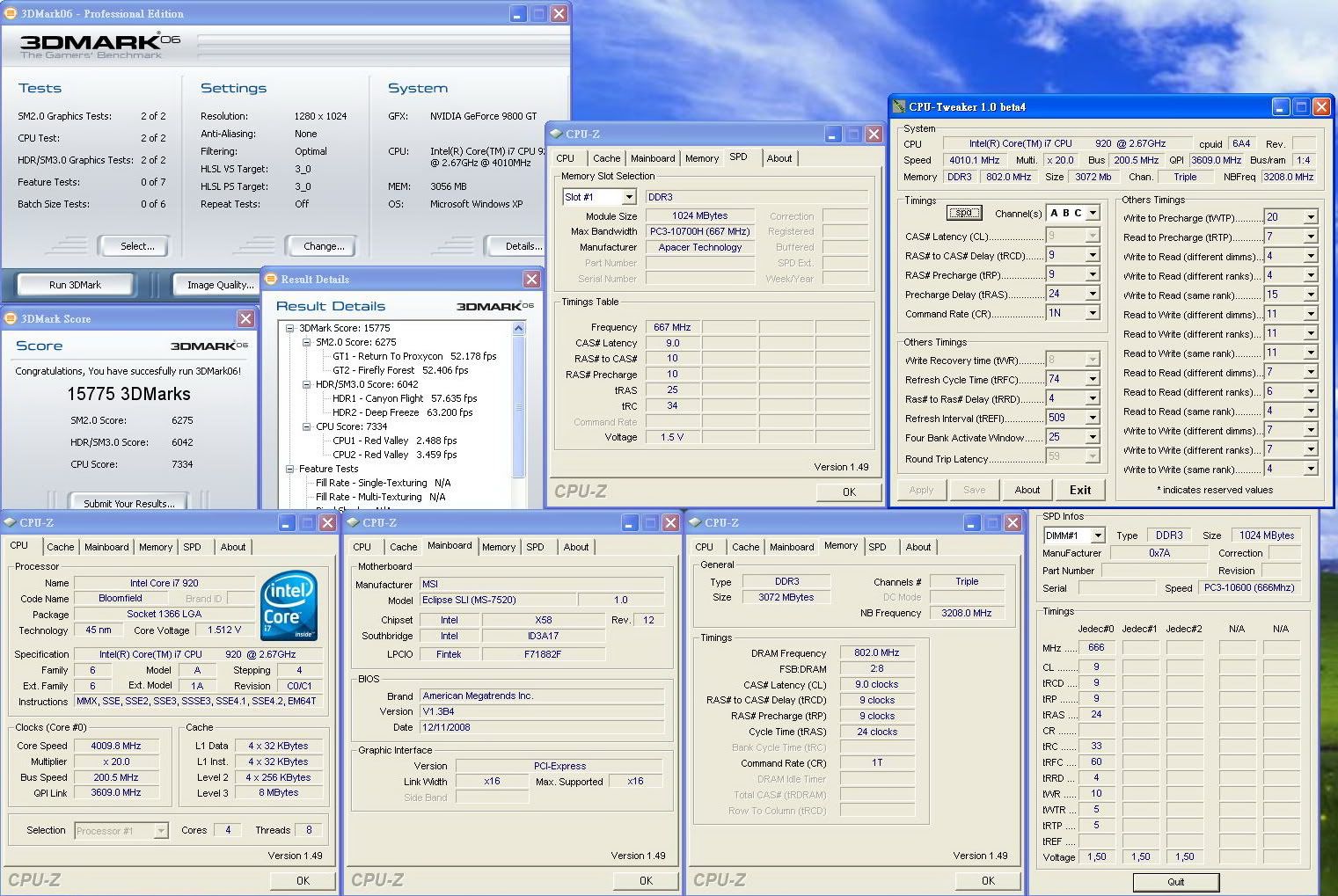Viewport: 1338px width, 896px height.
Task: Click title icon of CPU-Z Mainboard window
Action: (x=353, y=522)
